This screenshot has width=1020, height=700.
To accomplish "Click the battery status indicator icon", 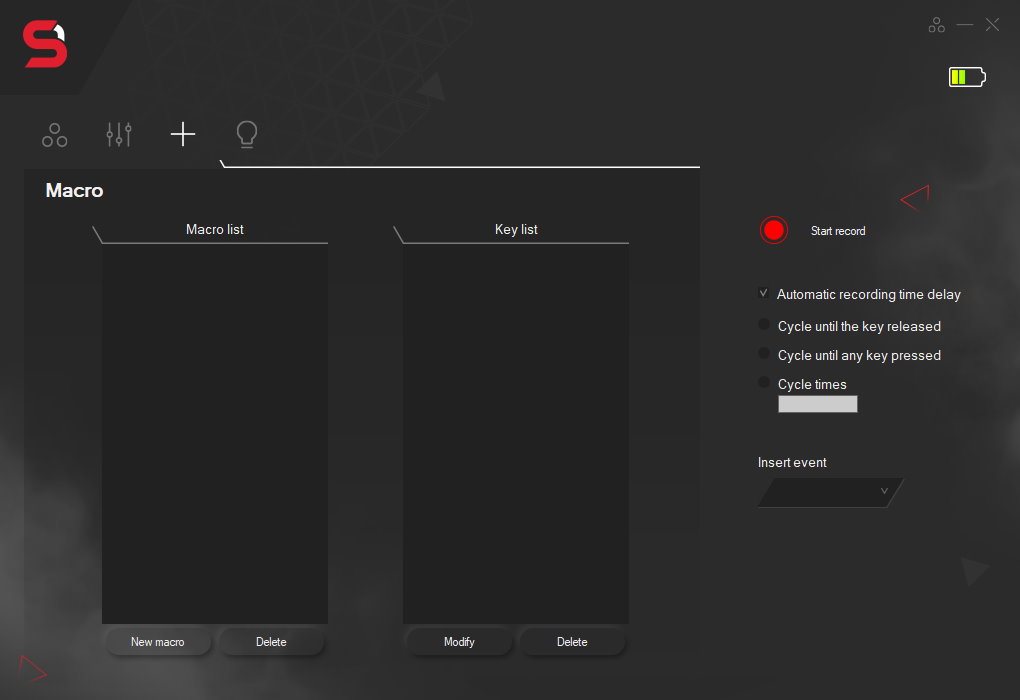I will click(x=966, y=77).
